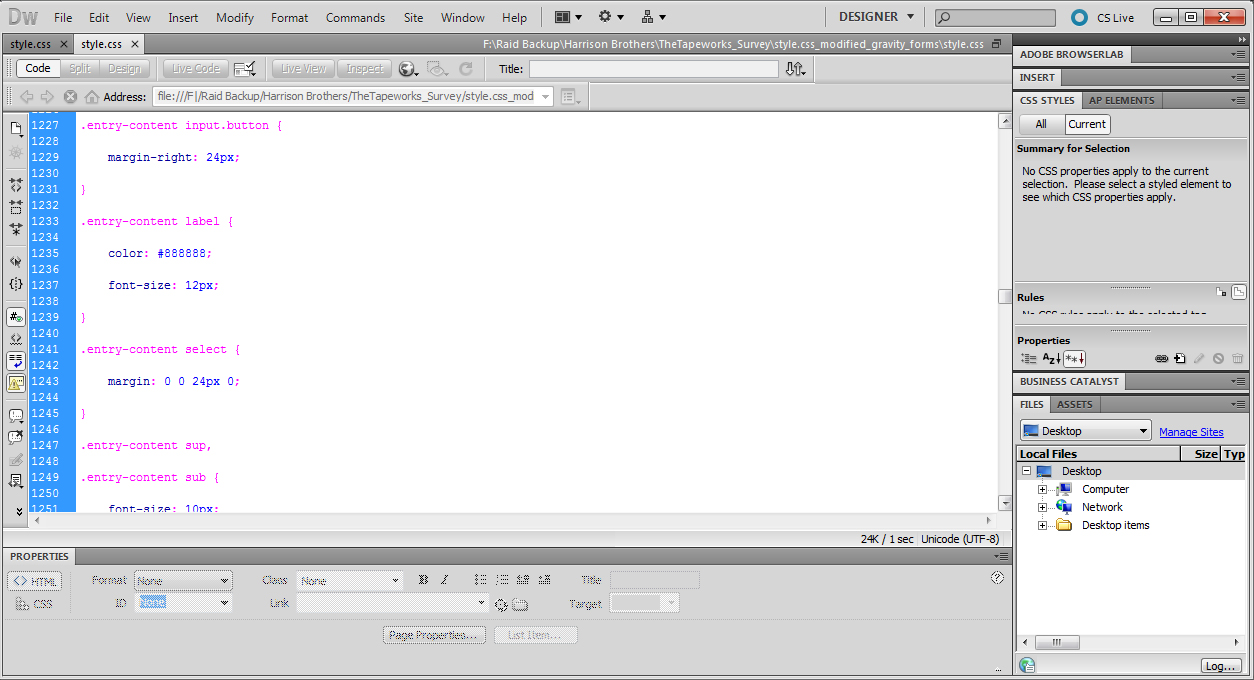
Task: Switch CSS Styles panel to All mode
Action: point(1041,124)
